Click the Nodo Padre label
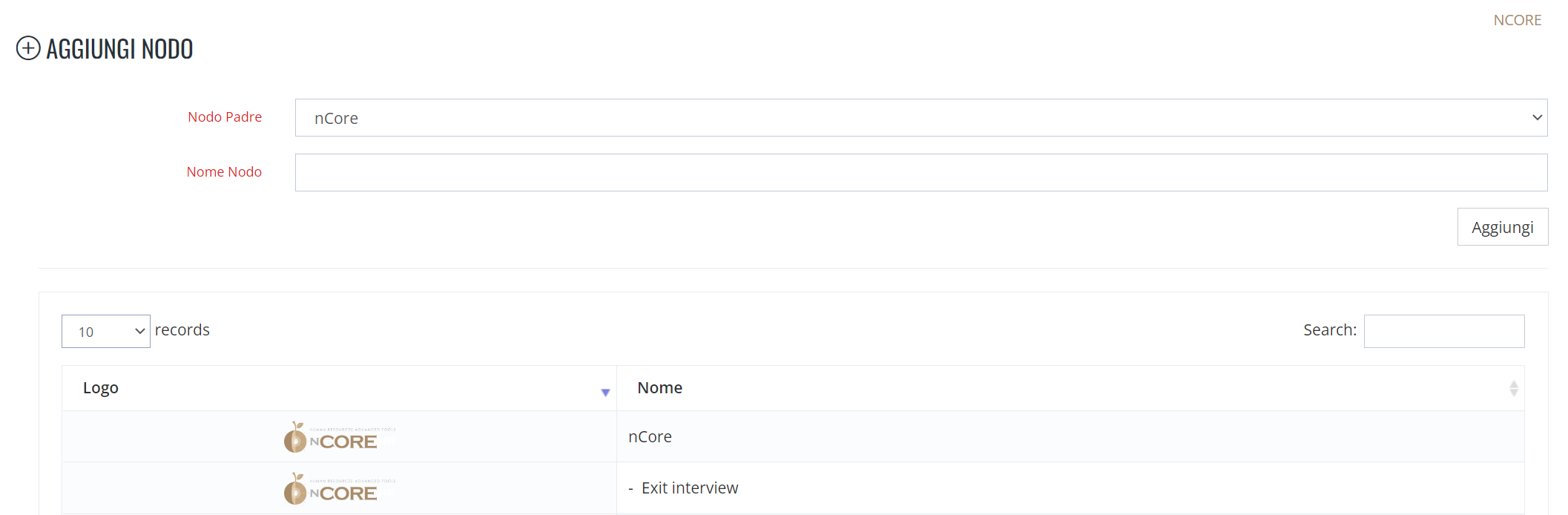Viewport: 1568px width, 515px height. 225,117
